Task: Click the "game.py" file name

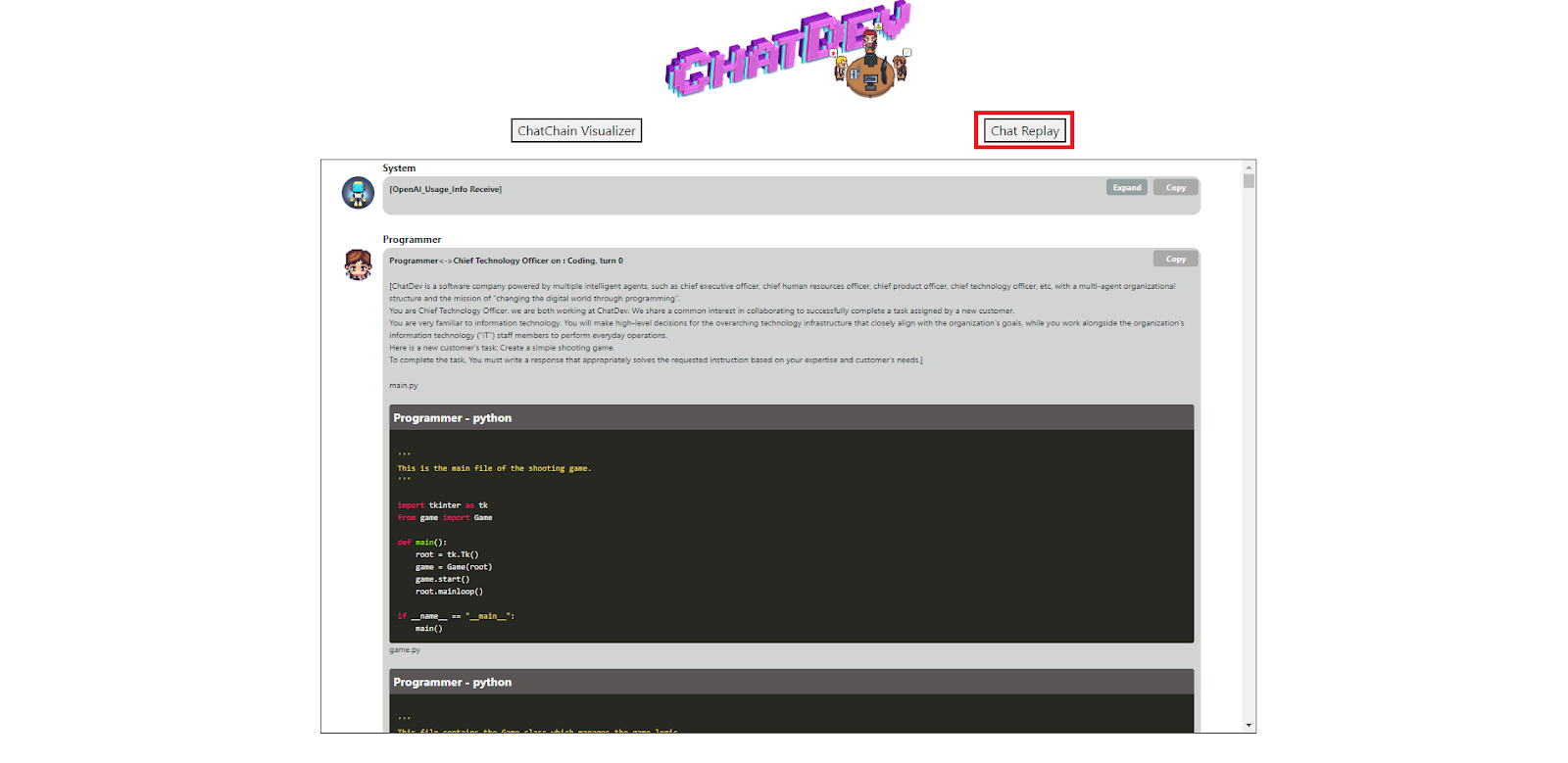Action: click(x=404, y=650)
